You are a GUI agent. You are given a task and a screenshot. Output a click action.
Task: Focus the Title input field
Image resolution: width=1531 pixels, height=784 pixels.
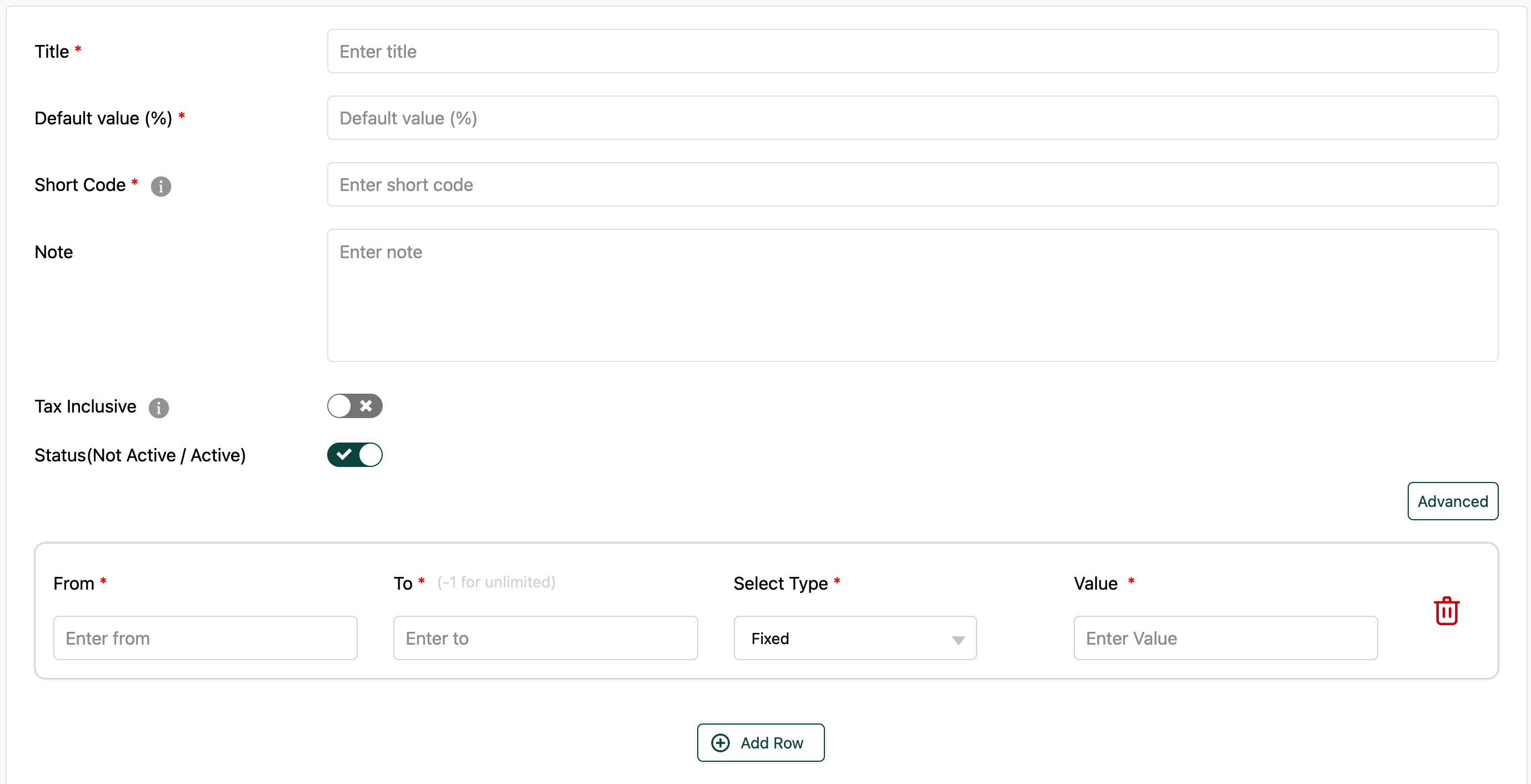[912, 52]
